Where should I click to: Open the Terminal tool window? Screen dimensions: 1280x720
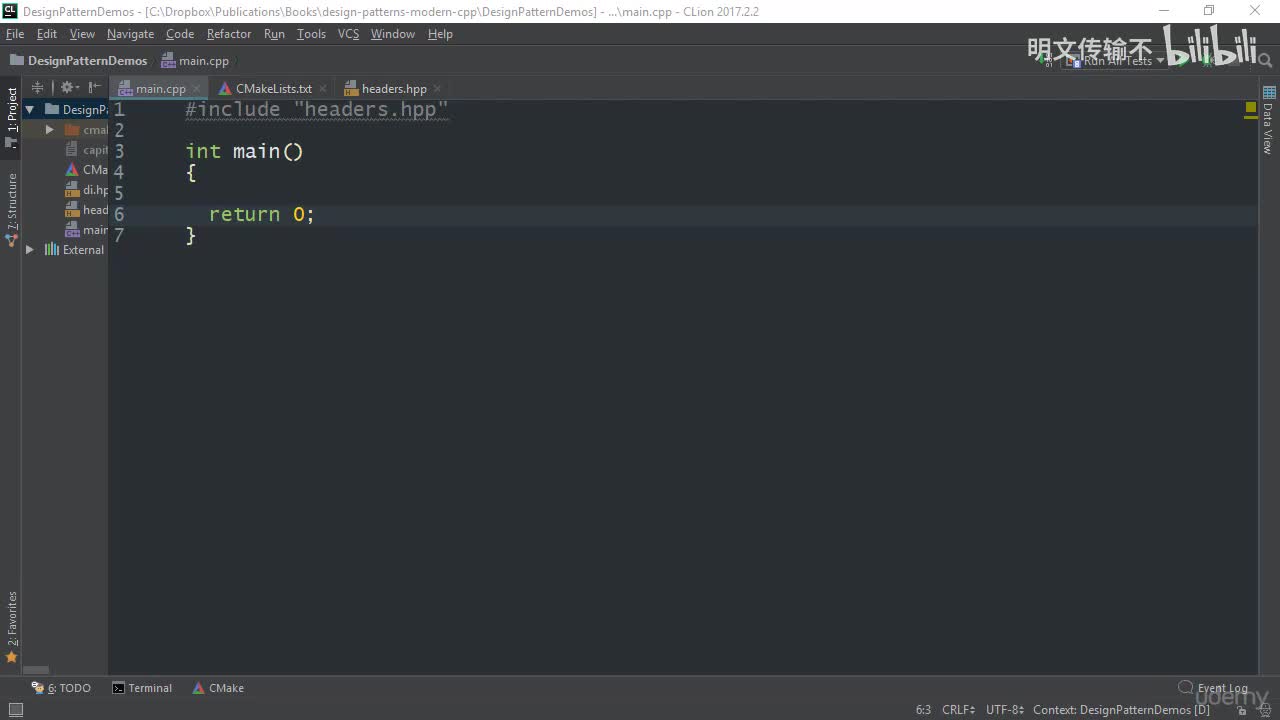142,688
